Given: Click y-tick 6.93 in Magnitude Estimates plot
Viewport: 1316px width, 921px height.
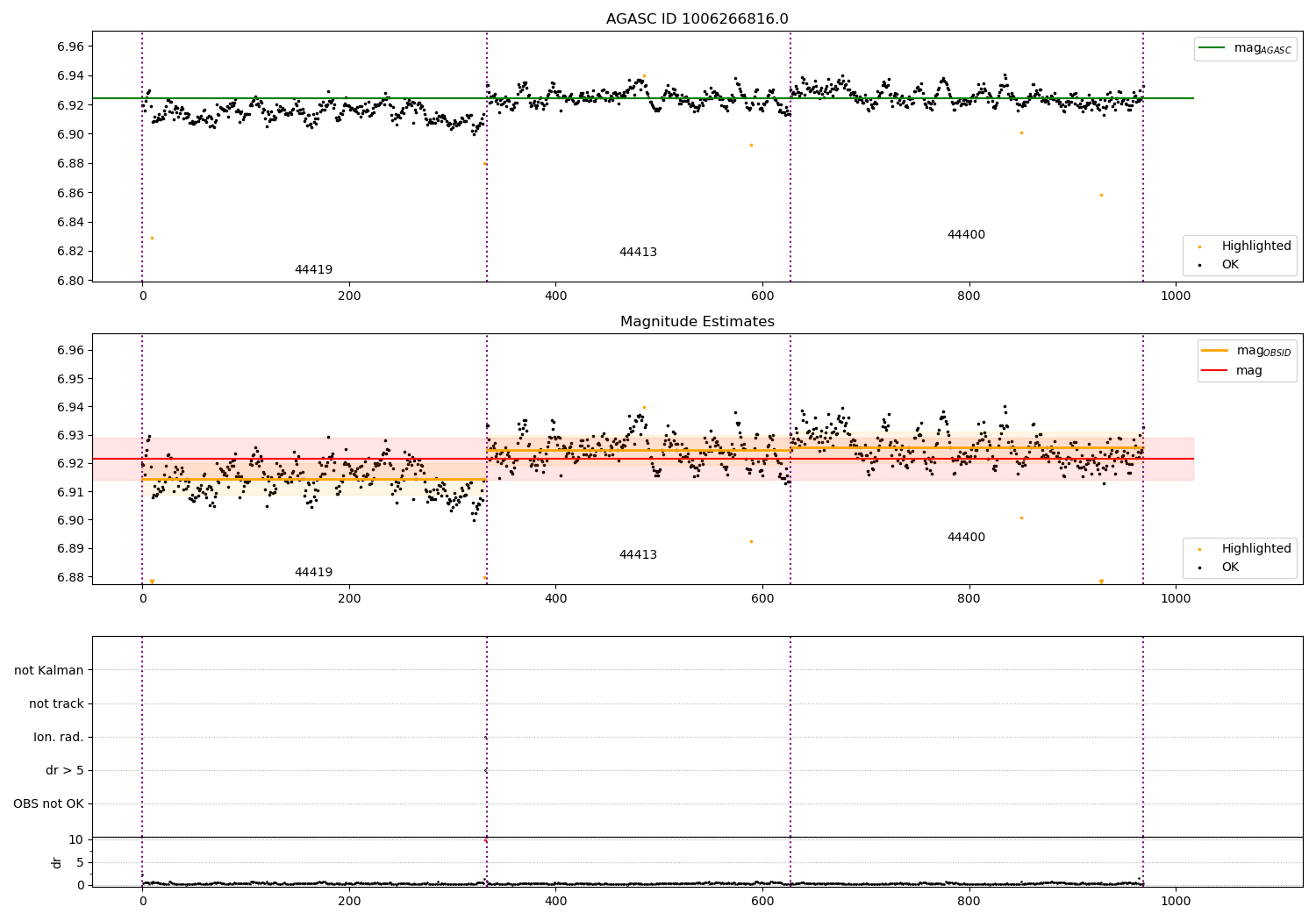Looking at the screenshot, I should 69,435.
